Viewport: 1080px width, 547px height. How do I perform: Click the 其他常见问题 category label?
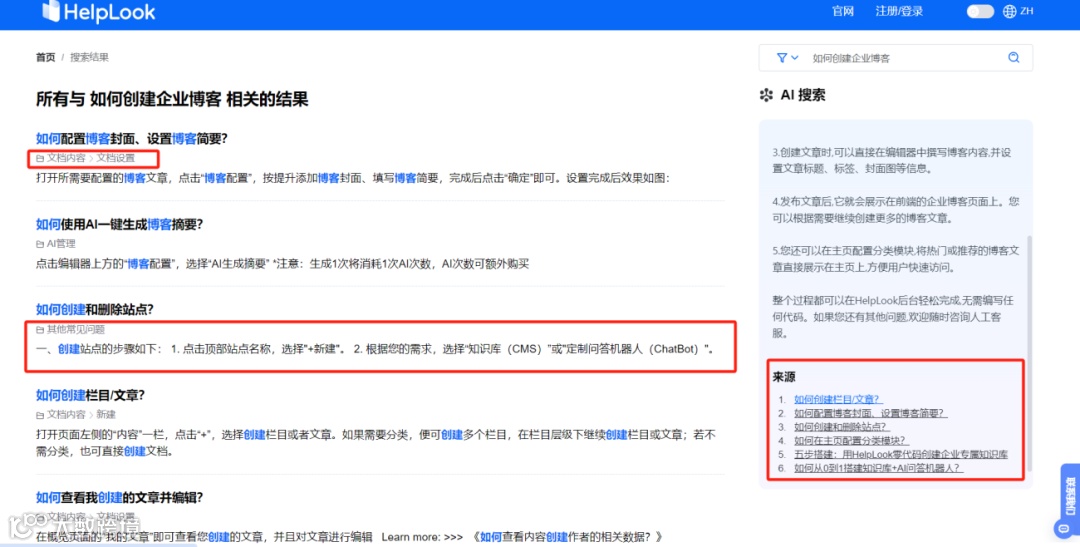(76, 329)
